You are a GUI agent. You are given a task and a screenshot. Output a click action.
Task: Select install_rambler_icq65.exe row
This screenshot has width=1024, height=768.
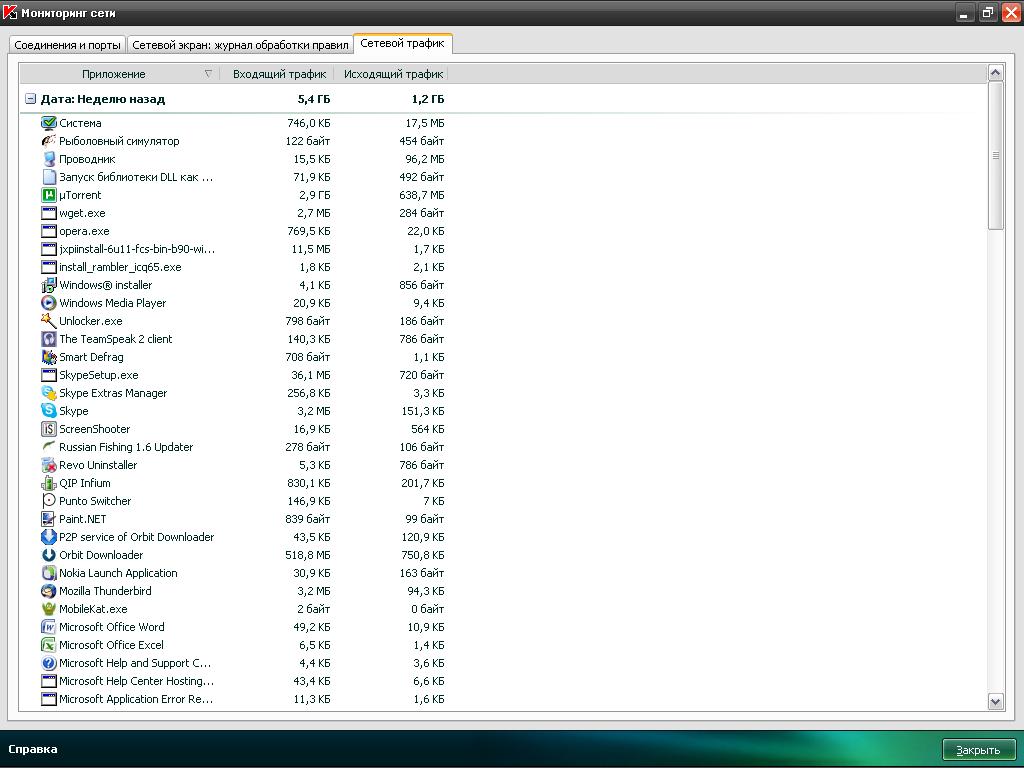pyautogui.click(x=242, y=267)
